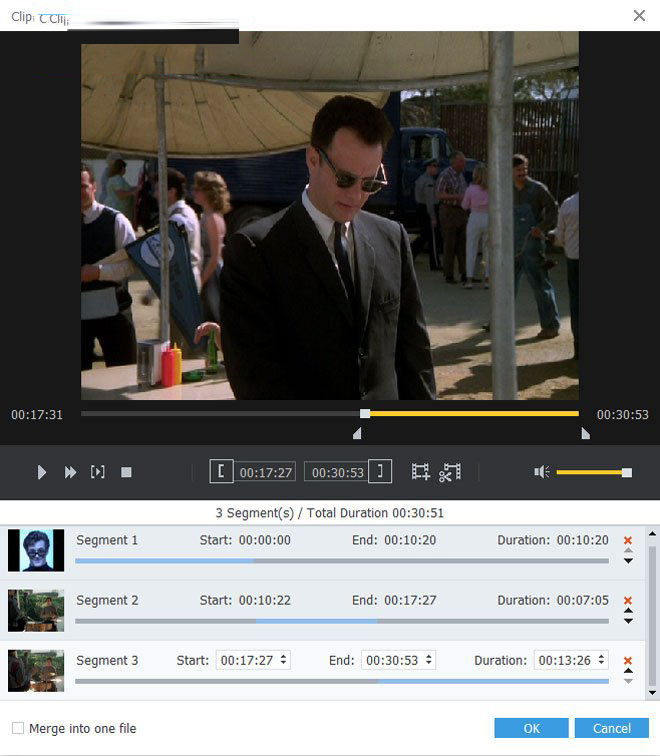
Task: Click the end time field 00:30:53 in controls
Action: pyautogui.click(x=337, y=472)
